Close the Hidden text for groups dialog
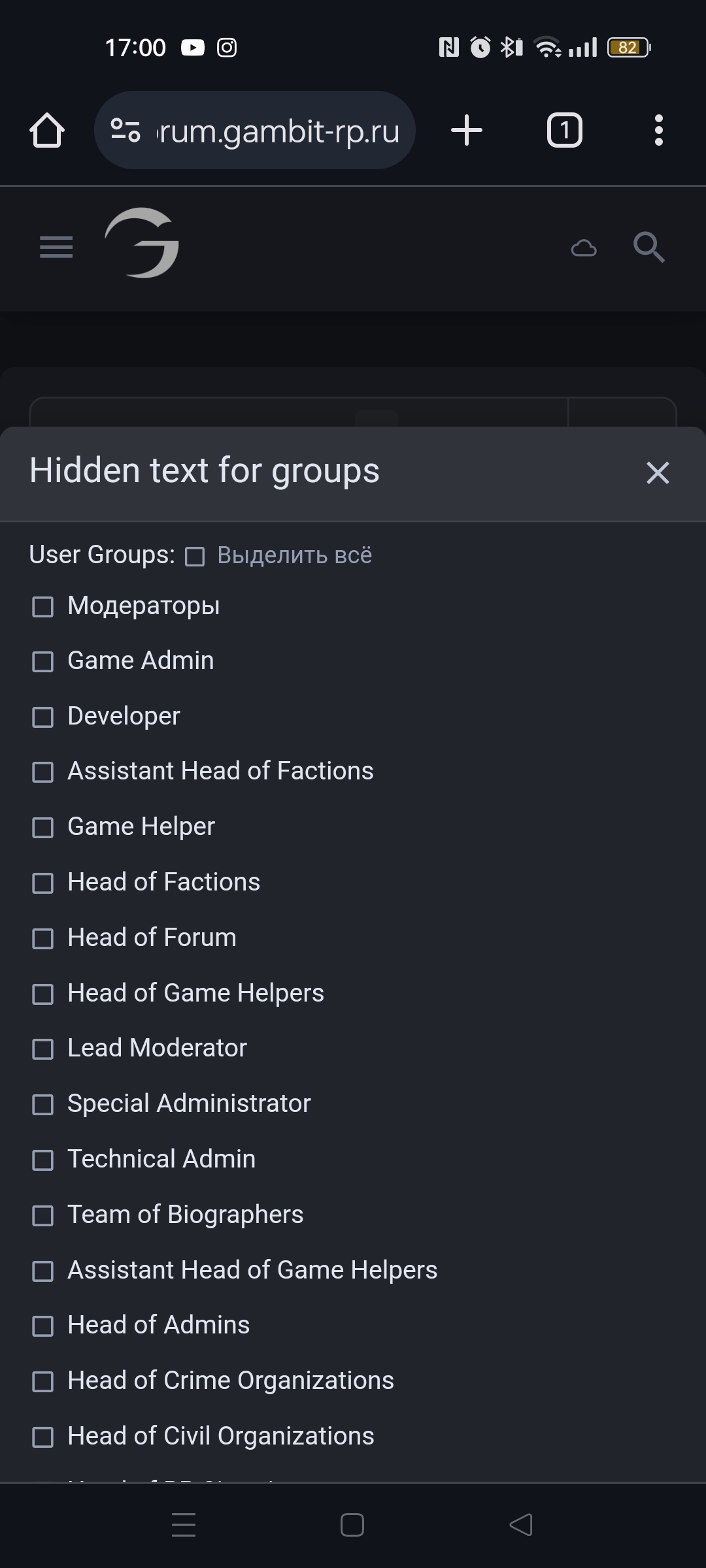 tap(658, 472)
